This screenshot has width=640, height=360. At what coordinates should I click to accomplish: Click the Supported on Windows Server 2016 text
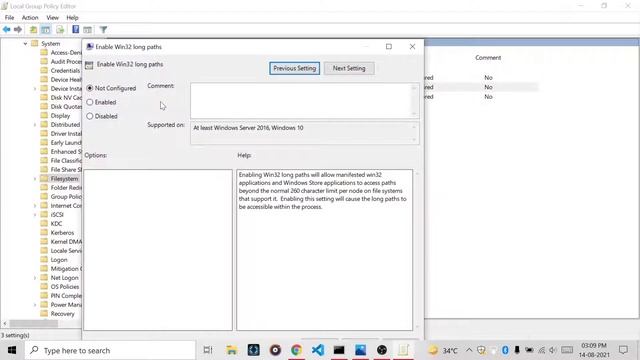pos(248,128)
